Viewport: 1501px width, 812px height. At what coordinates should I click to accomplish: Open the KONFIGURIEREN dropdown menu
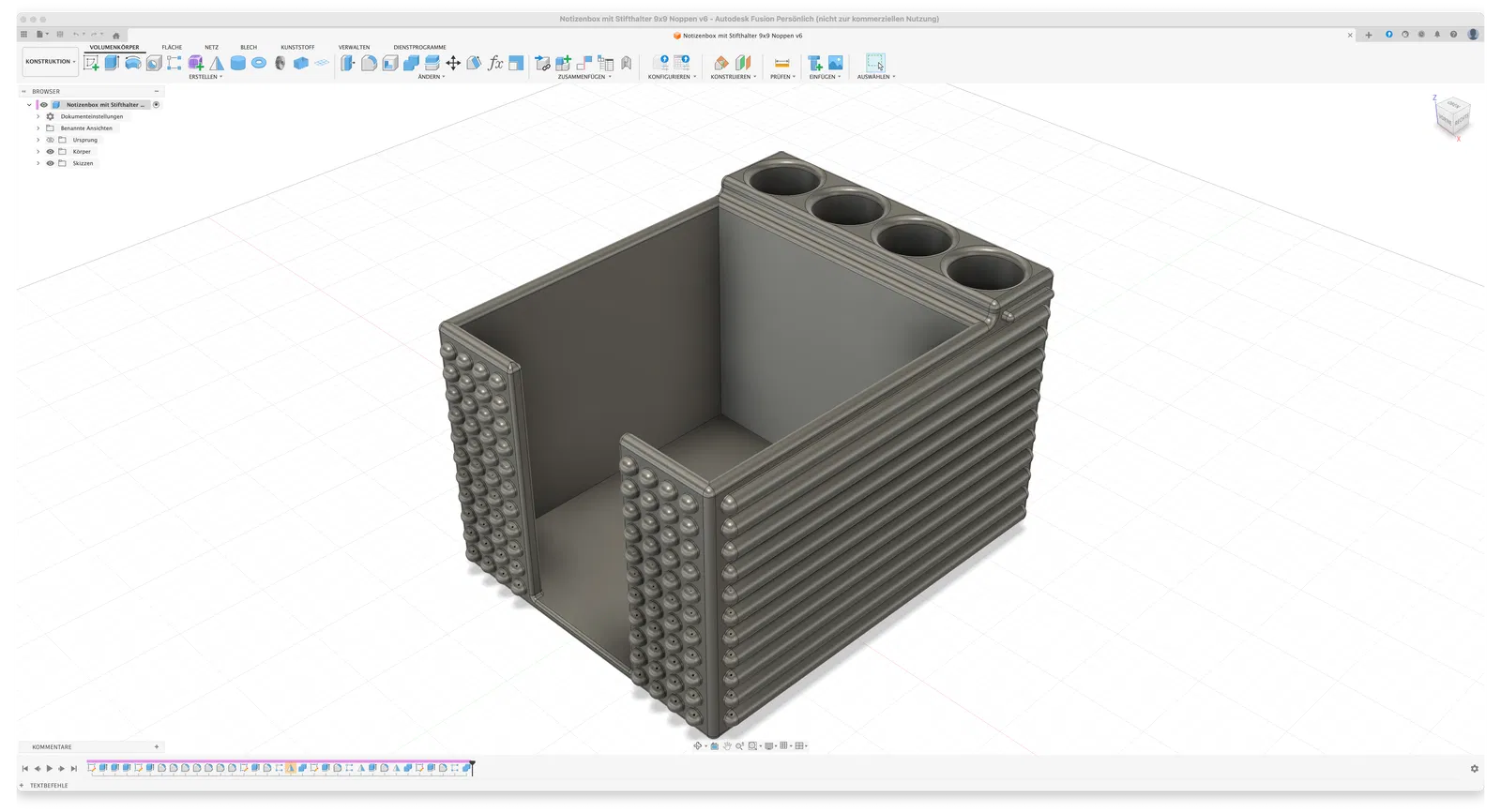672,77
